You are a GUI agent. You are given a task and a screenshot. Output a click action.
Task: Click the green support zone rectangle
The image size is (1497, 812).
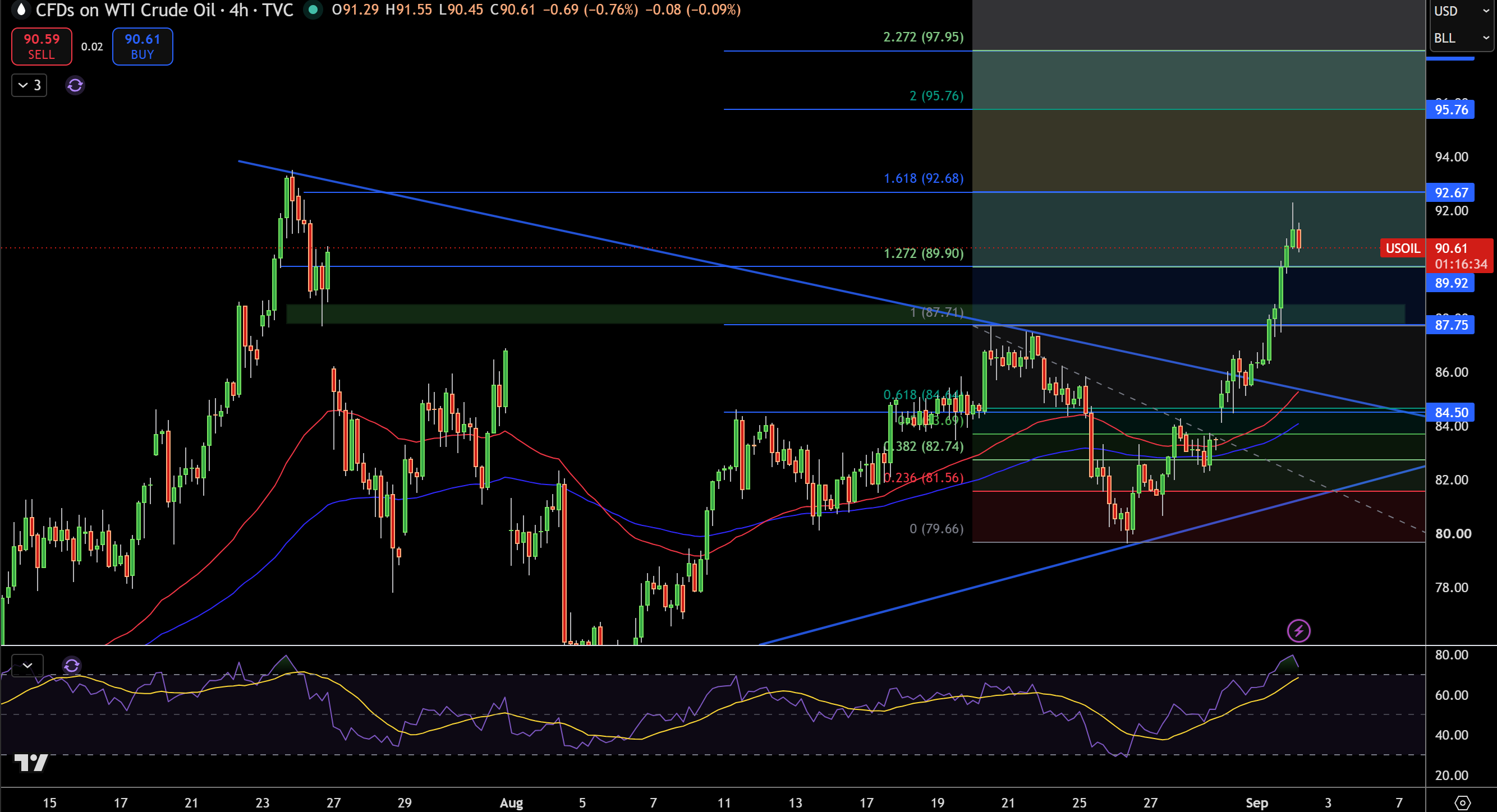tap(846, 314)
